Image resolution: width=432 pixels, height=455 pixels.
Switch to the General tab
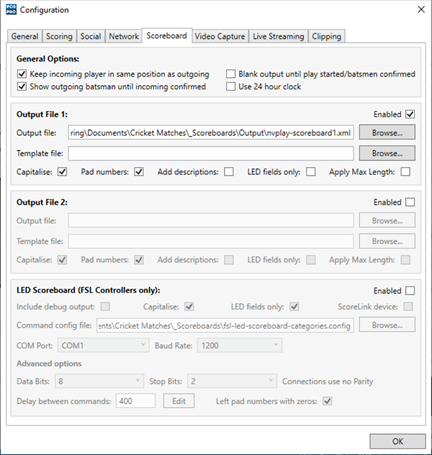click(x=25, y=36)
